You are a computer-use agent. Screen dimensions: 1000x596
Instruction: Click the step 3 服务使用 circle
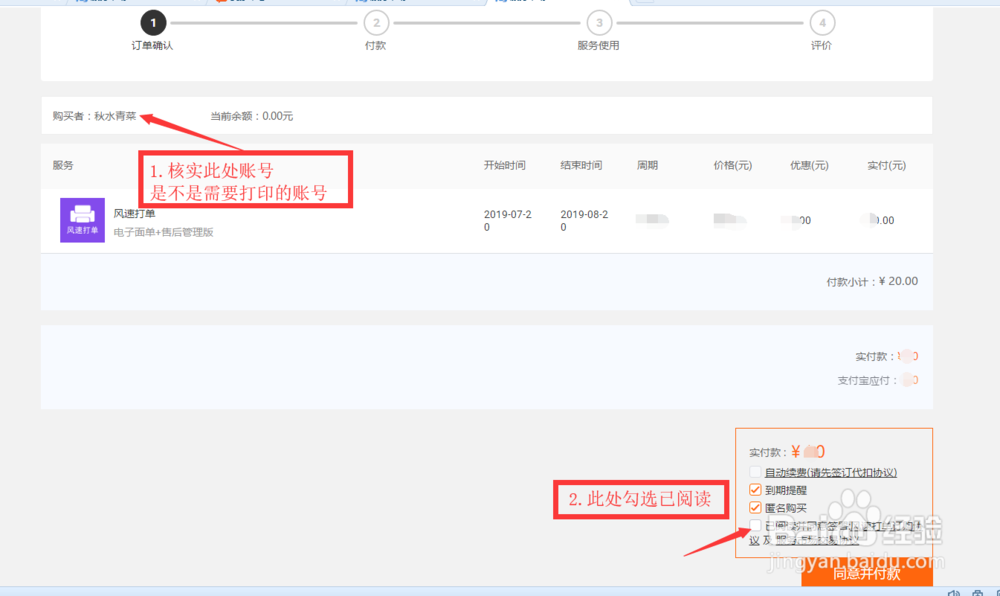[599, 23]
